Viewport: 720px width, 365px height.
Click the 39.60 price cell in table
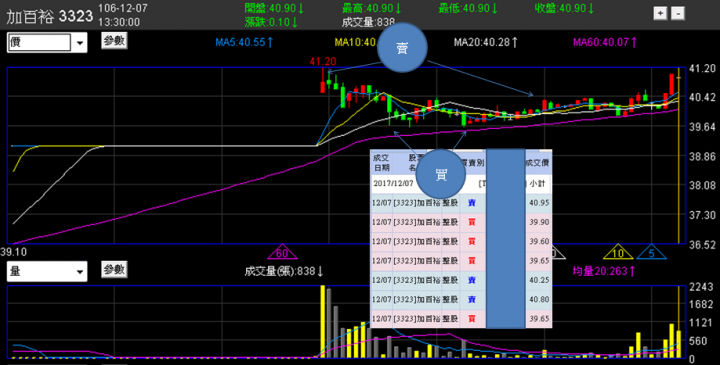point(539,241)
